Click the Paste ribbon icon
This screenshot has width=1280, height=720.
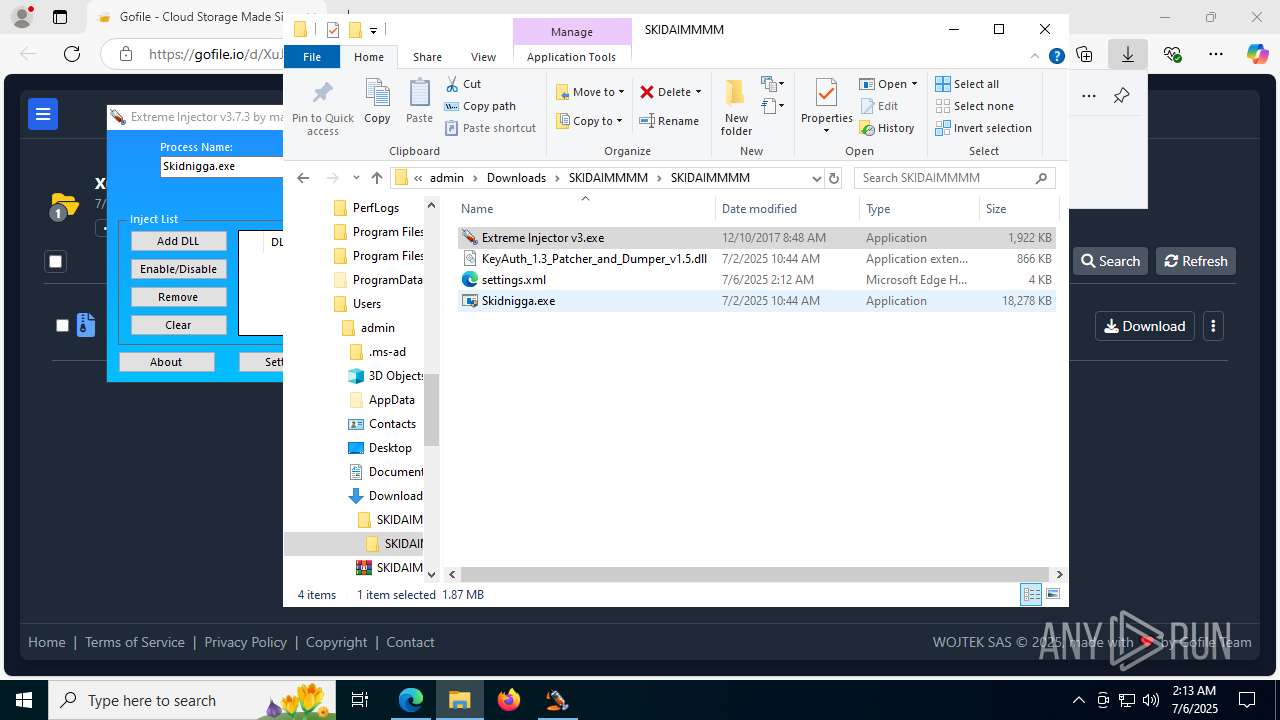[419, 102]
